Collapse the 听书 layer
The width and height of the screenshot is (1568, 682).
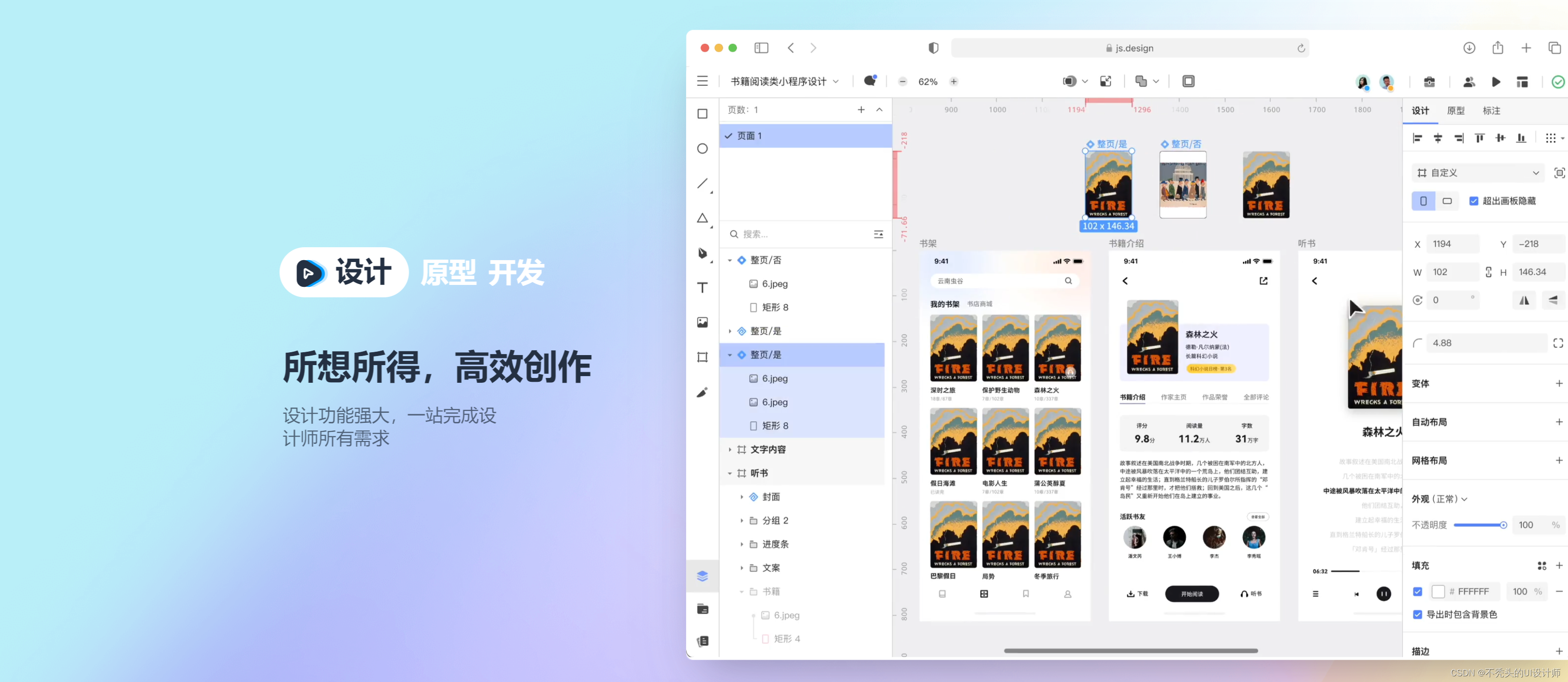(x=729, y=473)
